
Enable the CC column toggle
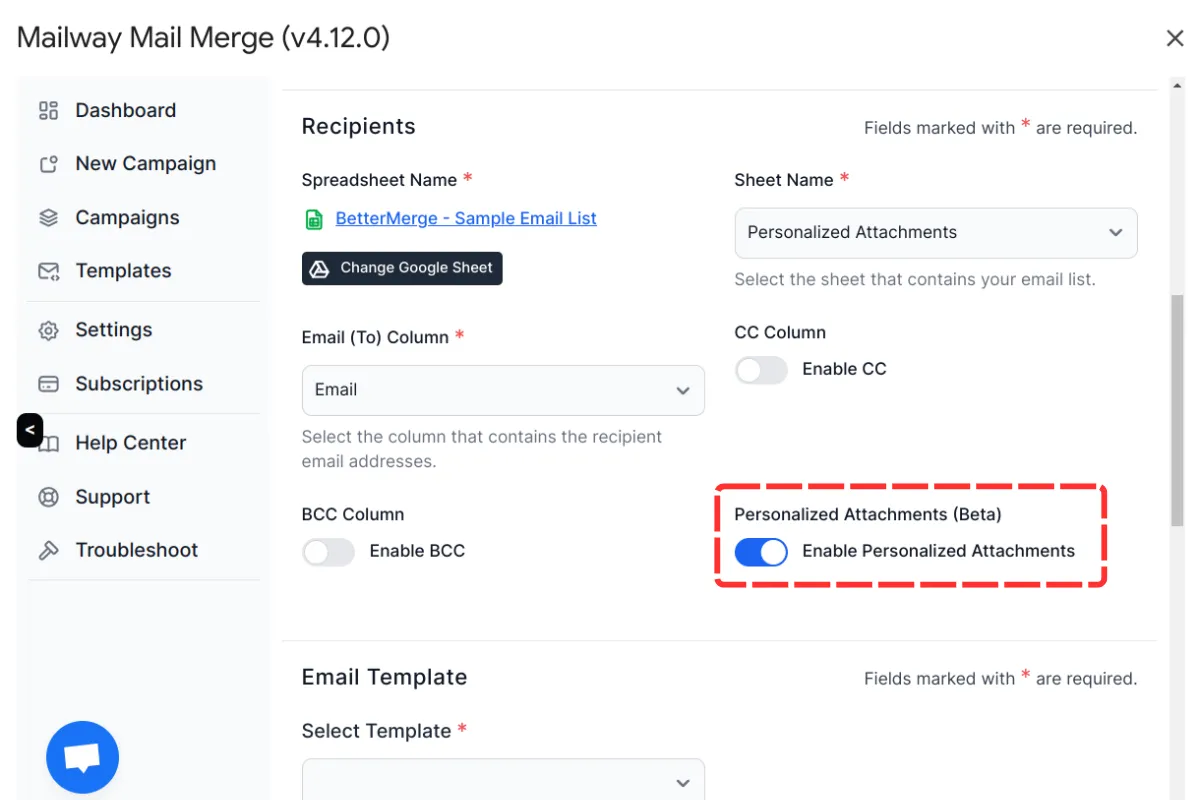[761, 369]
